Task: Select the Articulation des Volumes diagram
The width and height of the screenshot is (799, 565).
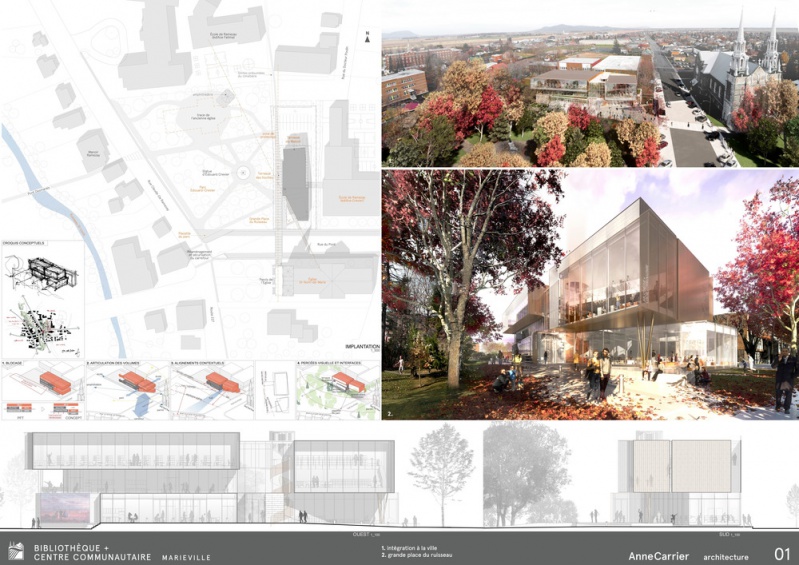Action: point(126,390)
